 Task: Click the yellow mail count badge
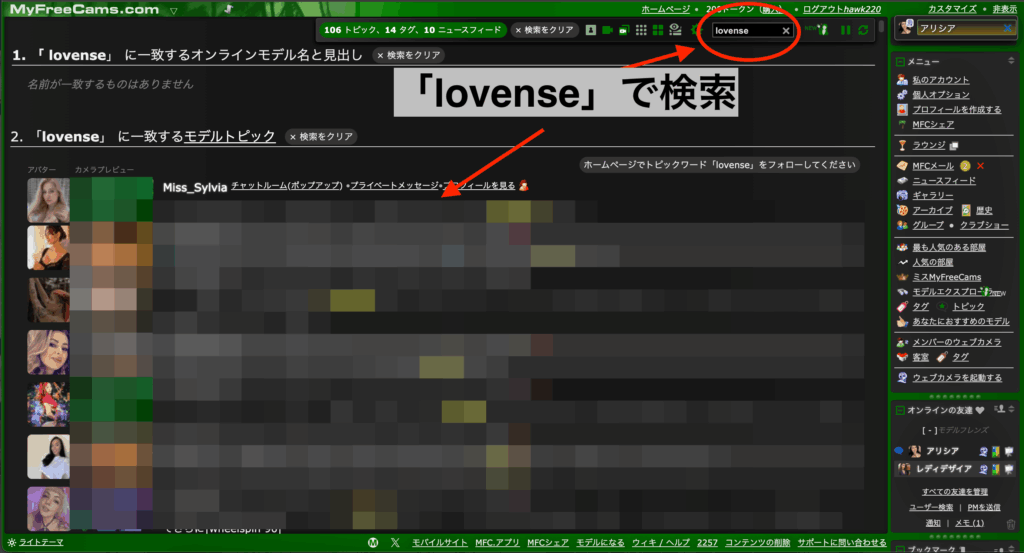point(965,166)
